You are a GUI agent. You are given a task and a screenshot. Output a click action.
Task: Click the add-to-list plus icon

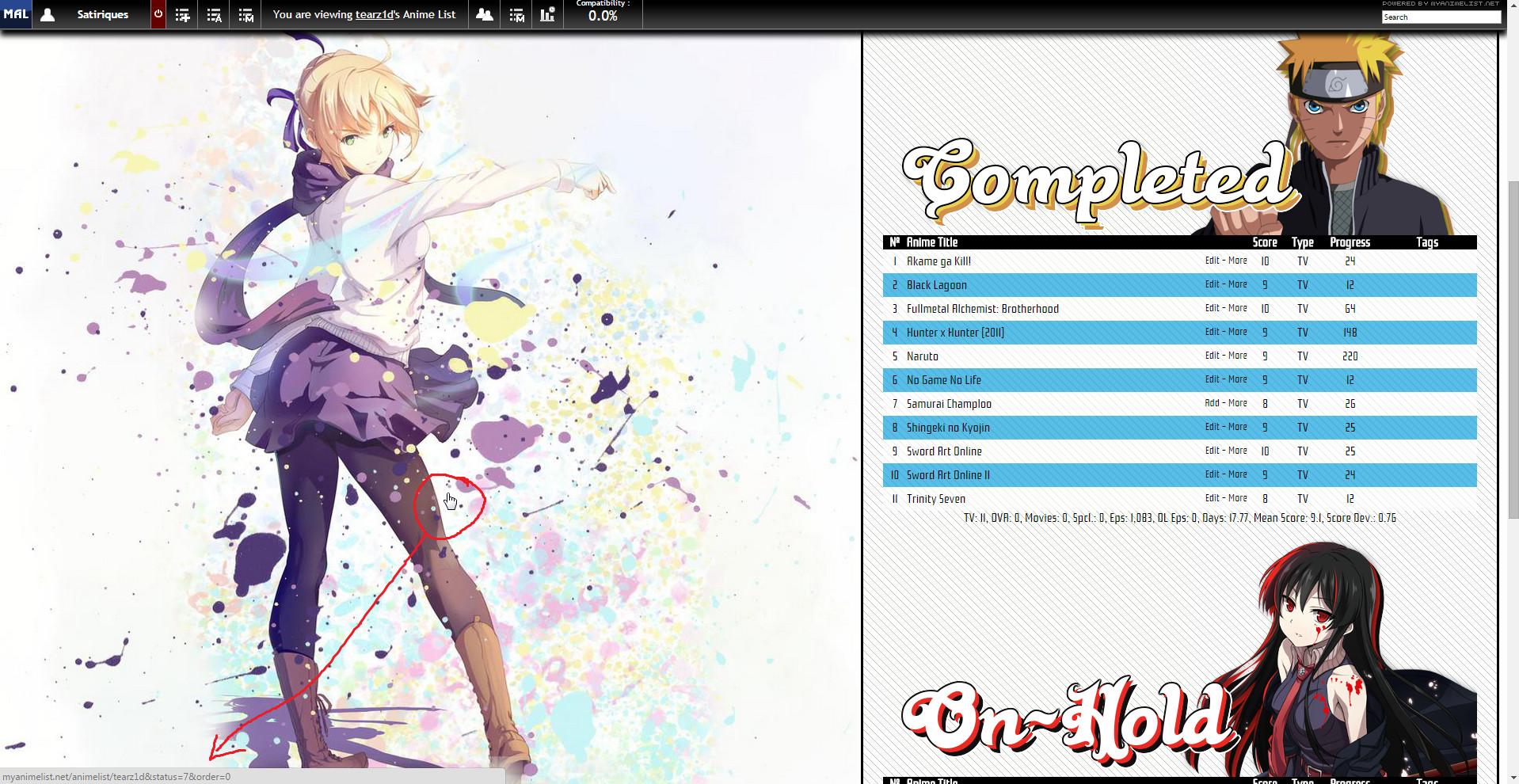pos(182,15)
